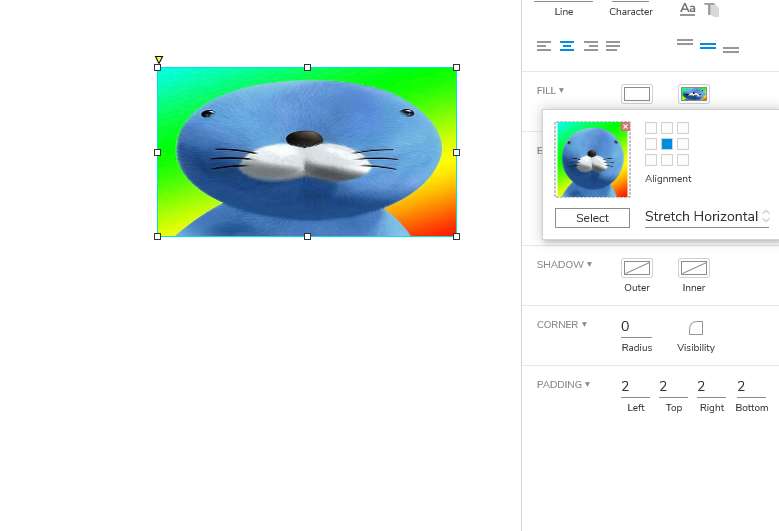Select middle-right image alignment
779x531 pixels.
pyautogui.click(x=683, y=144)
